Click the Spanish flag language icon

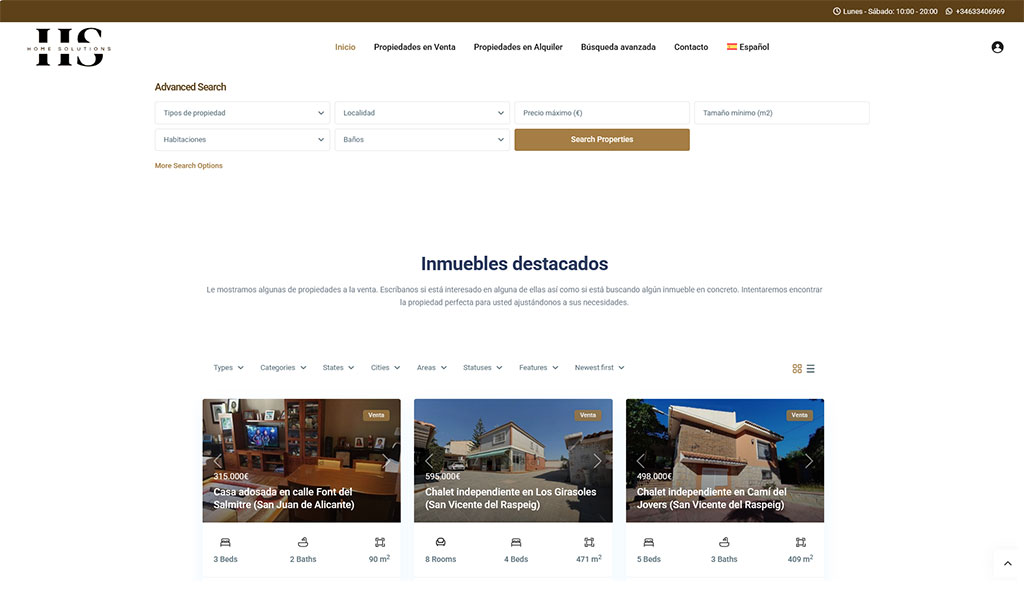731,47
